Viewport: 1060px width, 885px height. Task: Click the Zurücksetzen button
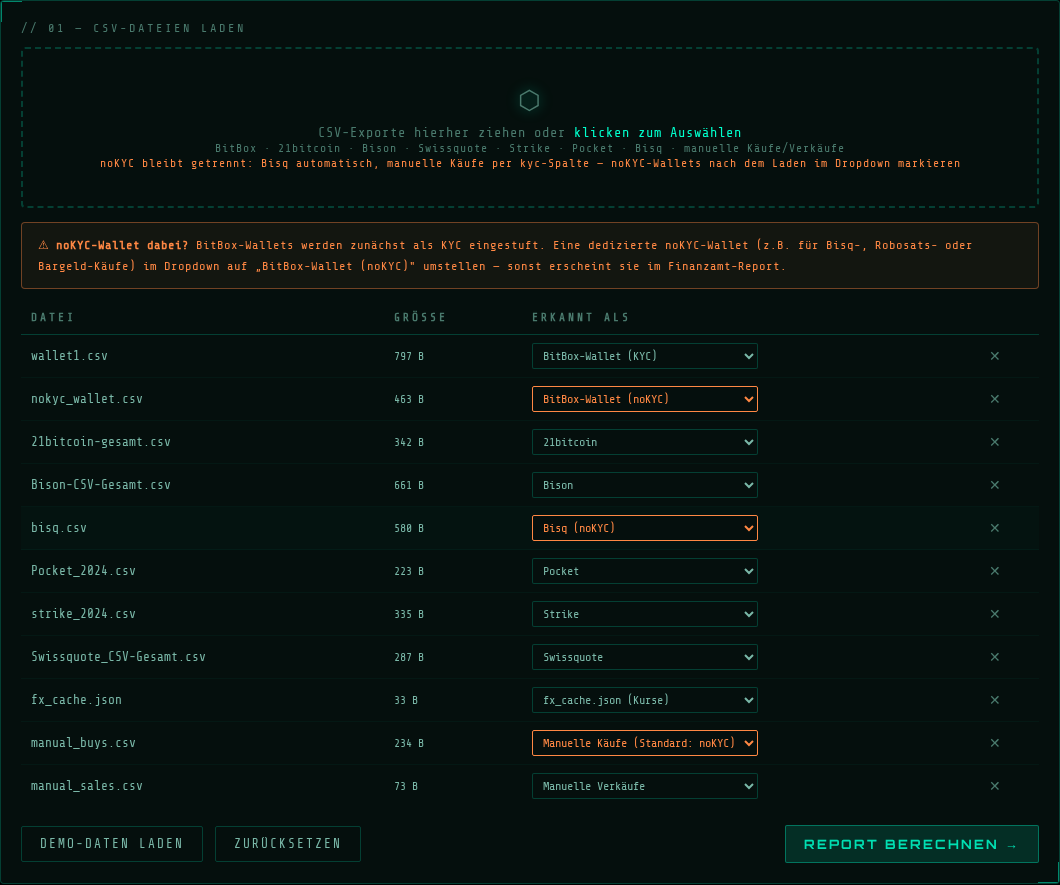click(287, 844)
